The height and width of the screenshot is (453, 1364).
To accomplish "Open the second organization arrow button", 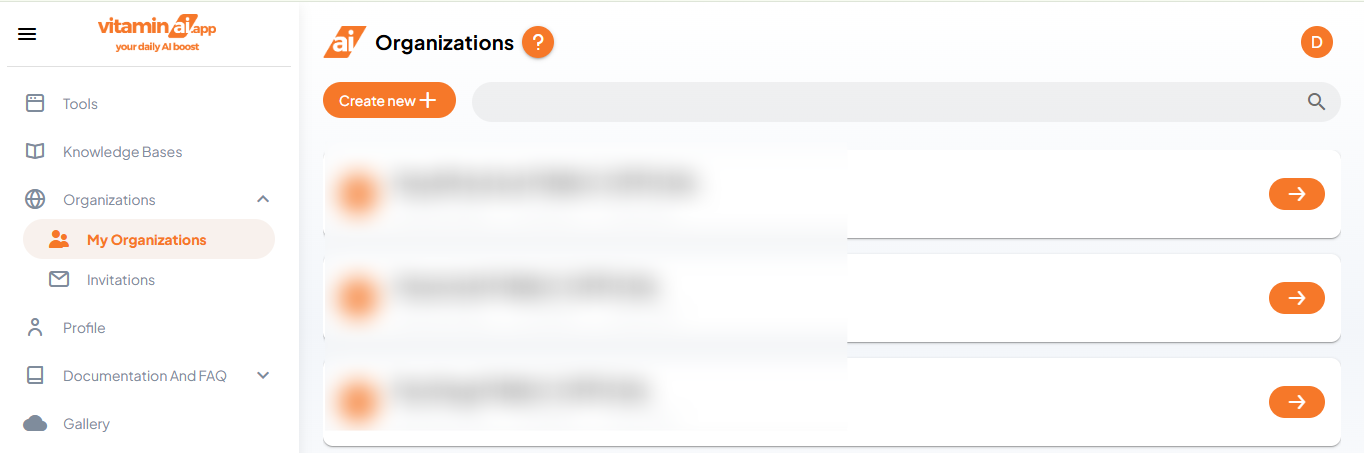I will 1296,298.
